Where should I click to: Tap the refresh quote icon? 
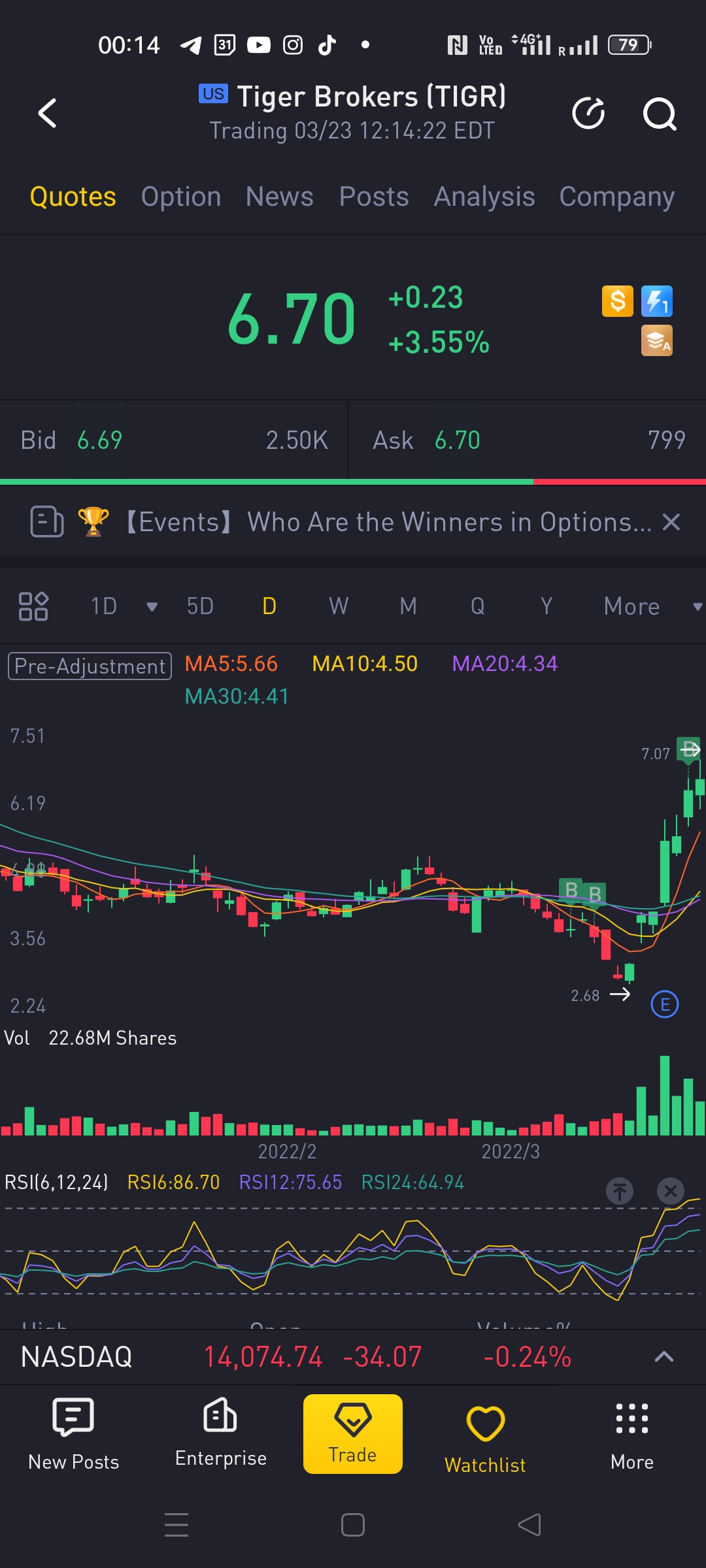588,114
